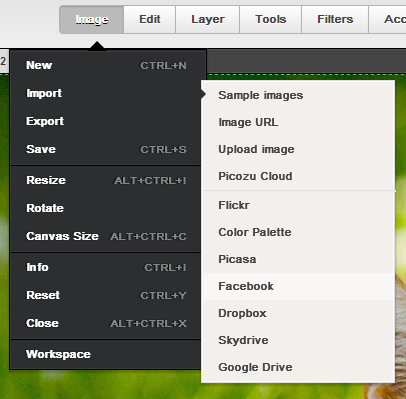
Task: Import from Google Drive
Action: pyautogui.click(x=298, y=367)
